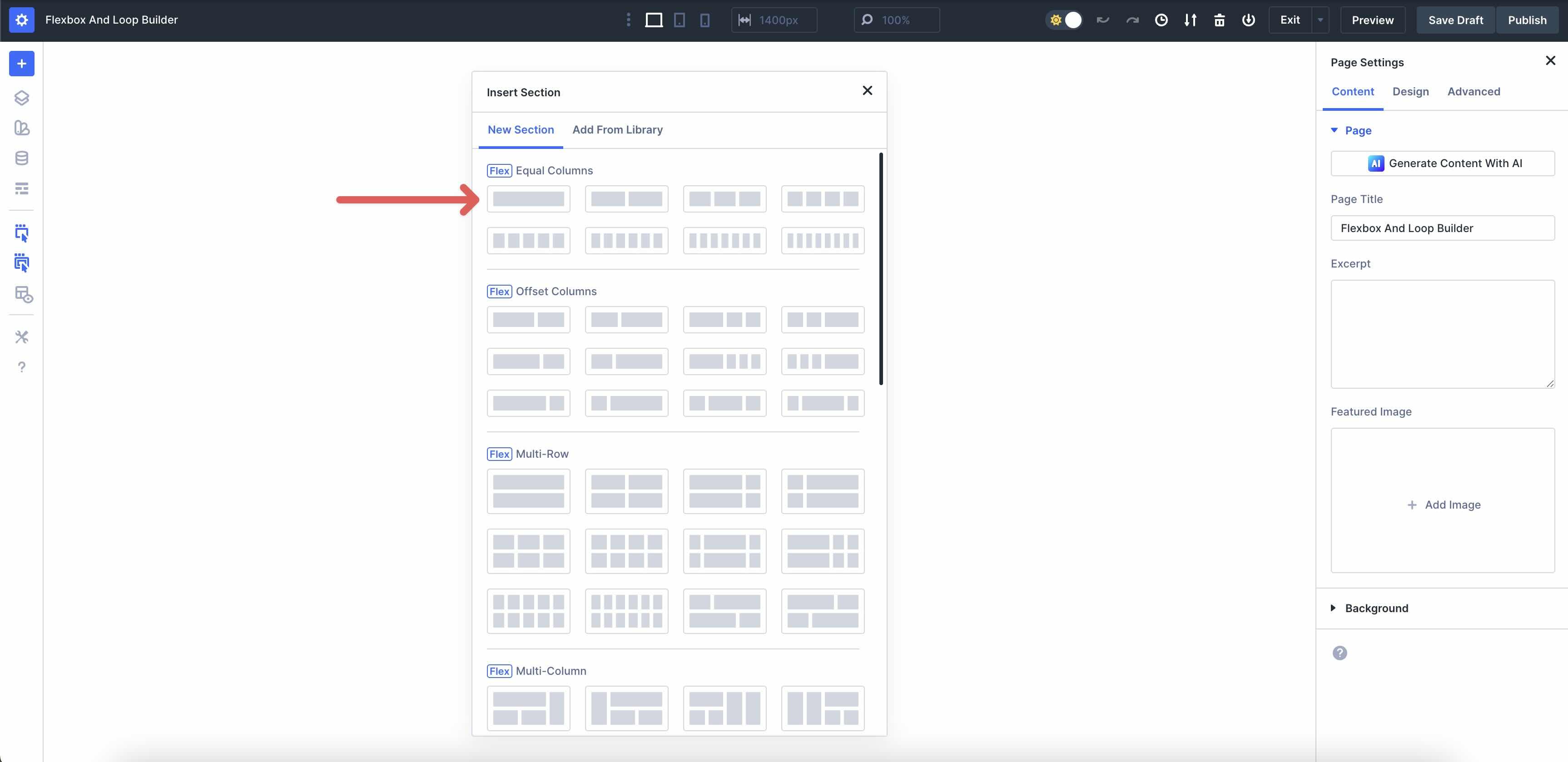This screenshot has width=1568, height=762.
Task: Open the page settings list icon
Action: pos(22,188)
